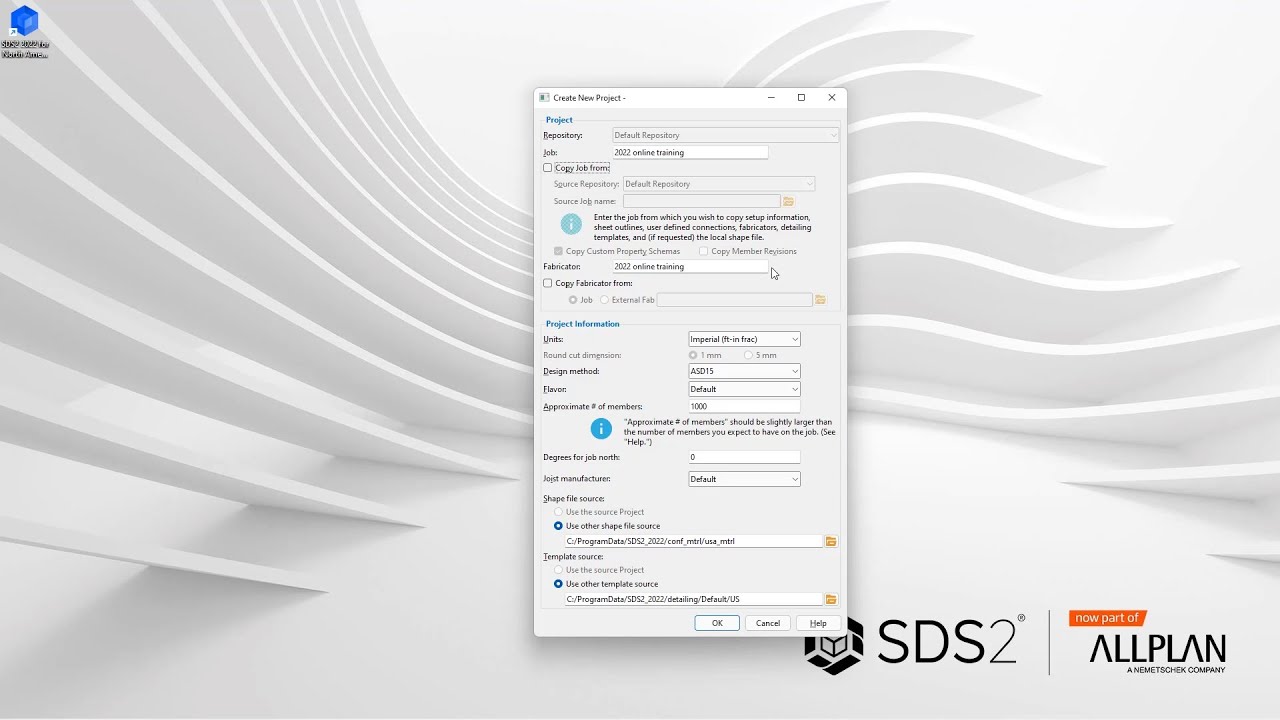Click the info icon beside Copy Job description
1280x720 pixels.
point(571,224)
